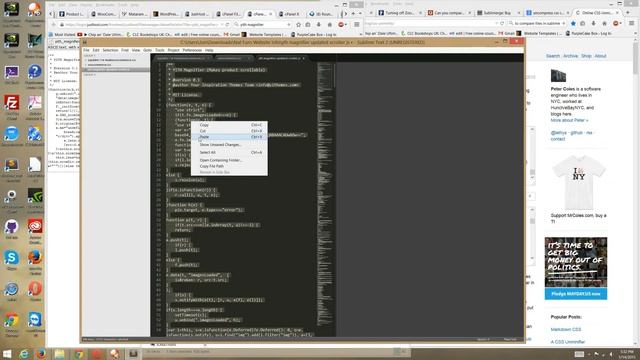Open hamburger menu in right Firefox window
Viewport: 640px width, 360px height.
point(631,24)
